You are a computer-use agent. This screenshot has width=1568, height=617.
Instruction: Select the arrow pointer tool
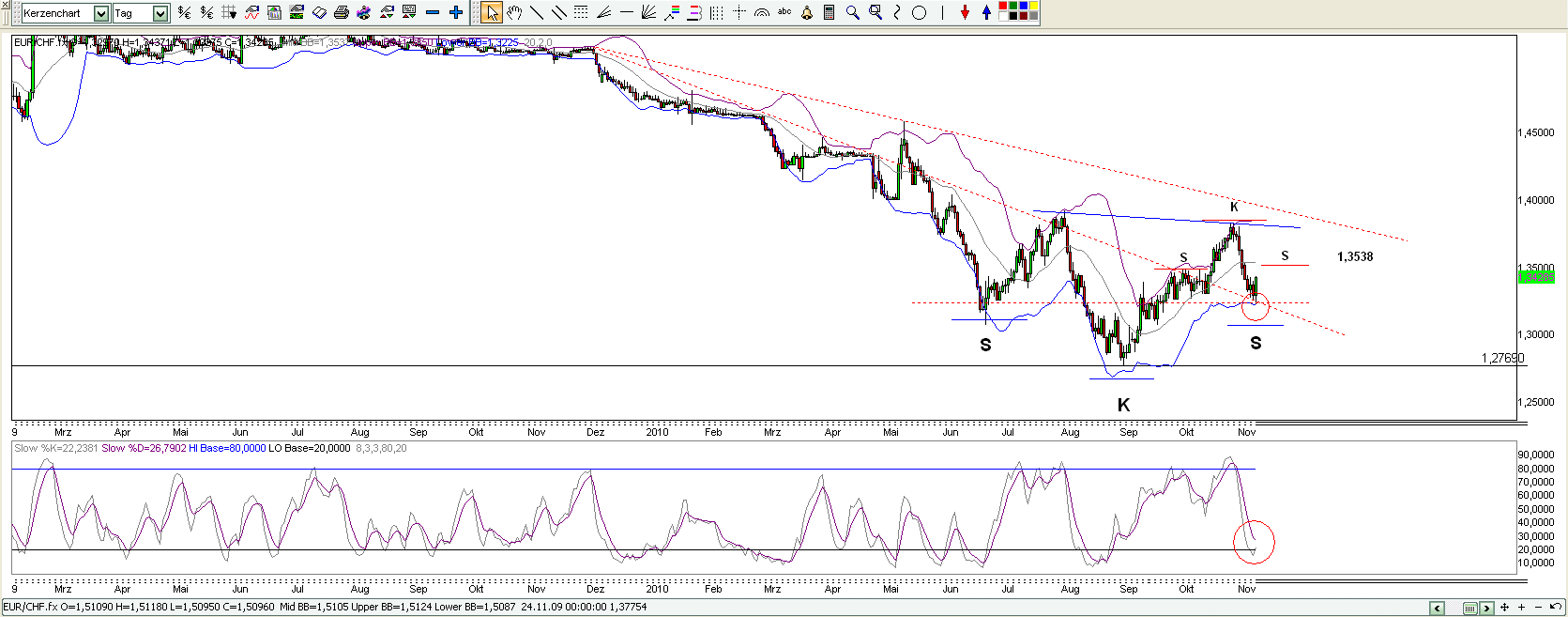492,12
